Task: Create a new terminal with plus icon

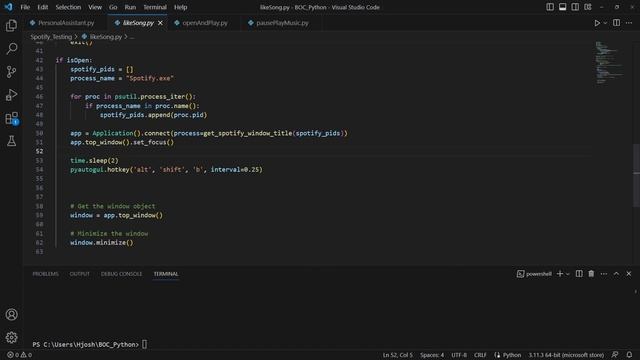Action: (560, 274)
